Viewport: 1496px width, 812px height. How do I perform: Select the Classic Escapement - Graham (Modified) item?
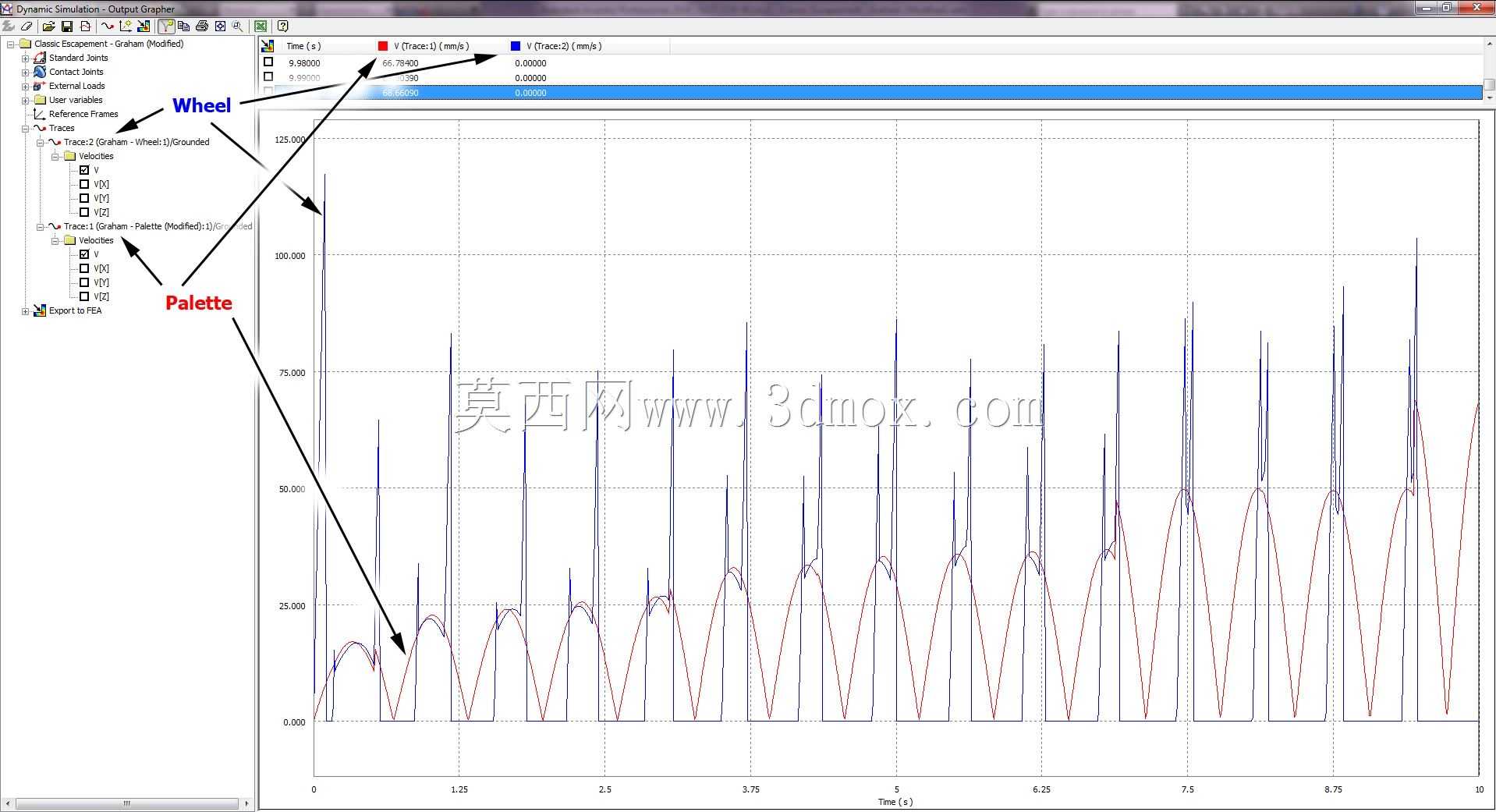click(108, 44)
